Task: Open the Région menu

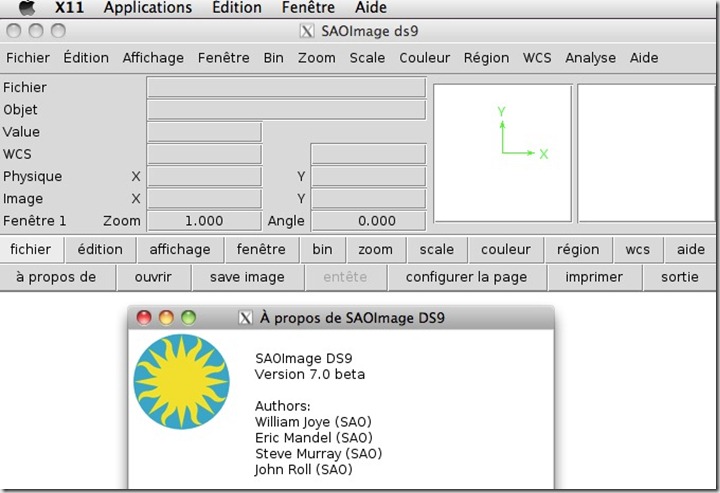Action: 486,58
